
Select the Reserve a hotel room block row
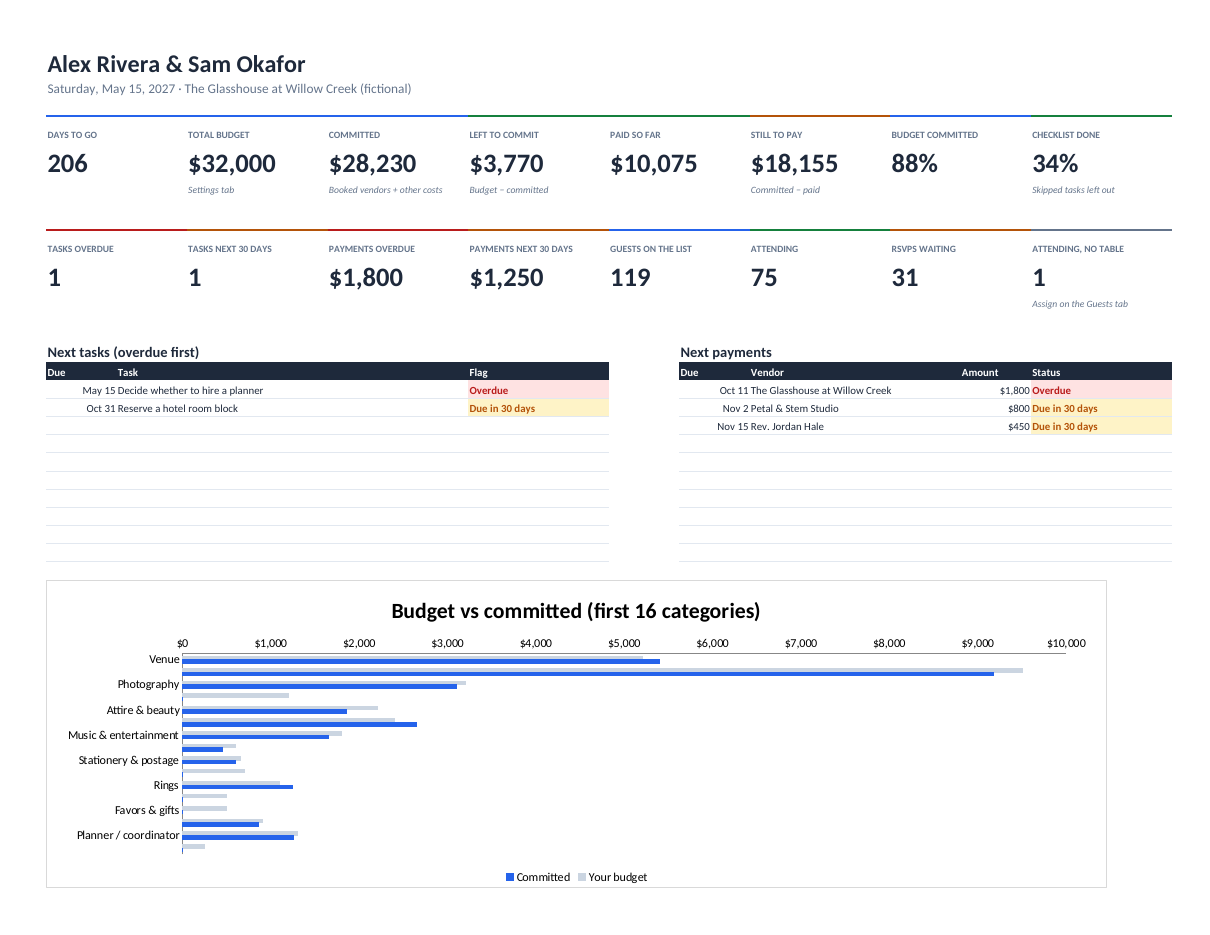[x=327, y=408]
